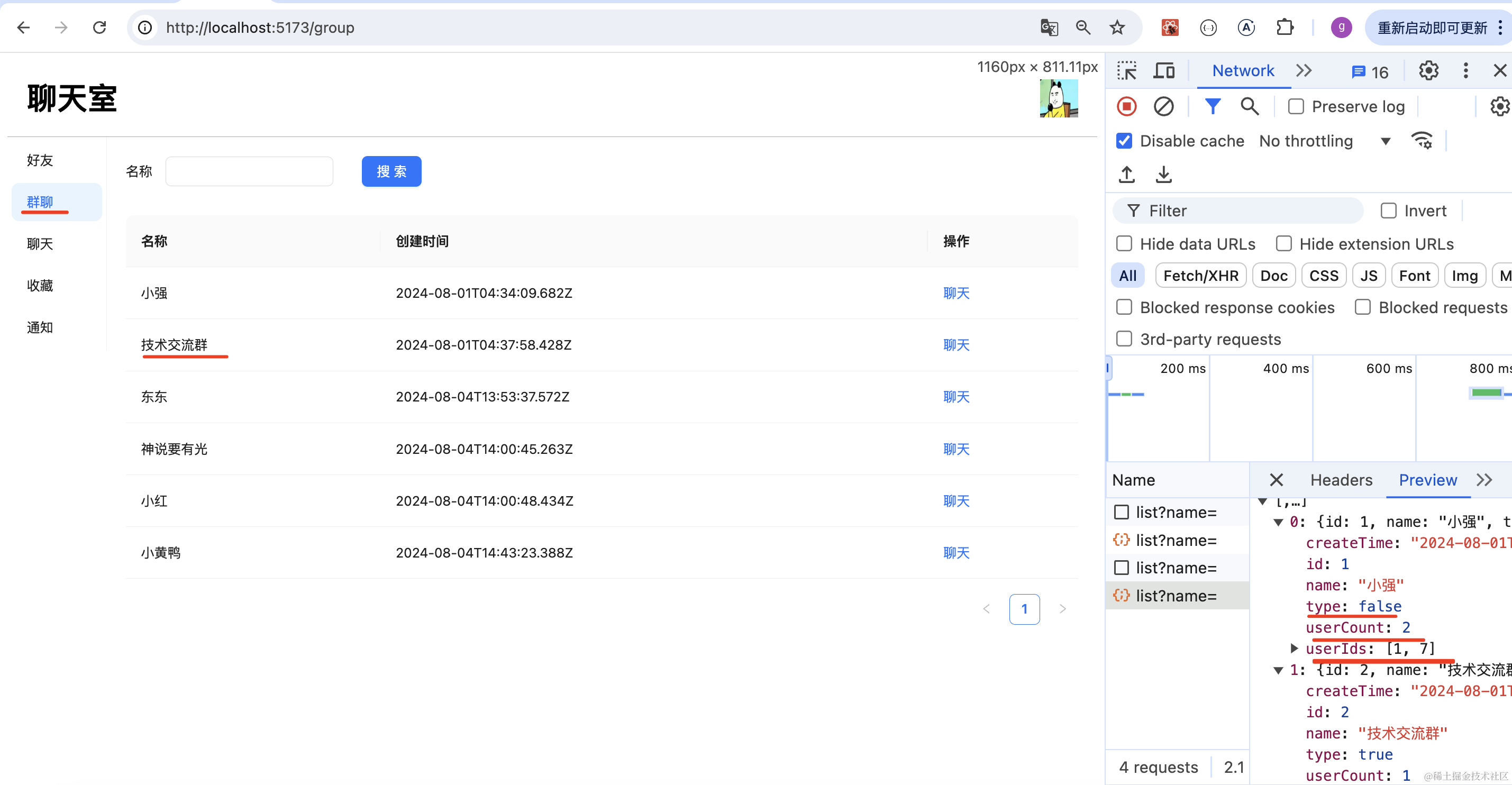Viewport: 1512px width, 785px height.
Task: Uncheck Disable cache checkbox
Action: pyautogui.click(x=1124, y=141)
